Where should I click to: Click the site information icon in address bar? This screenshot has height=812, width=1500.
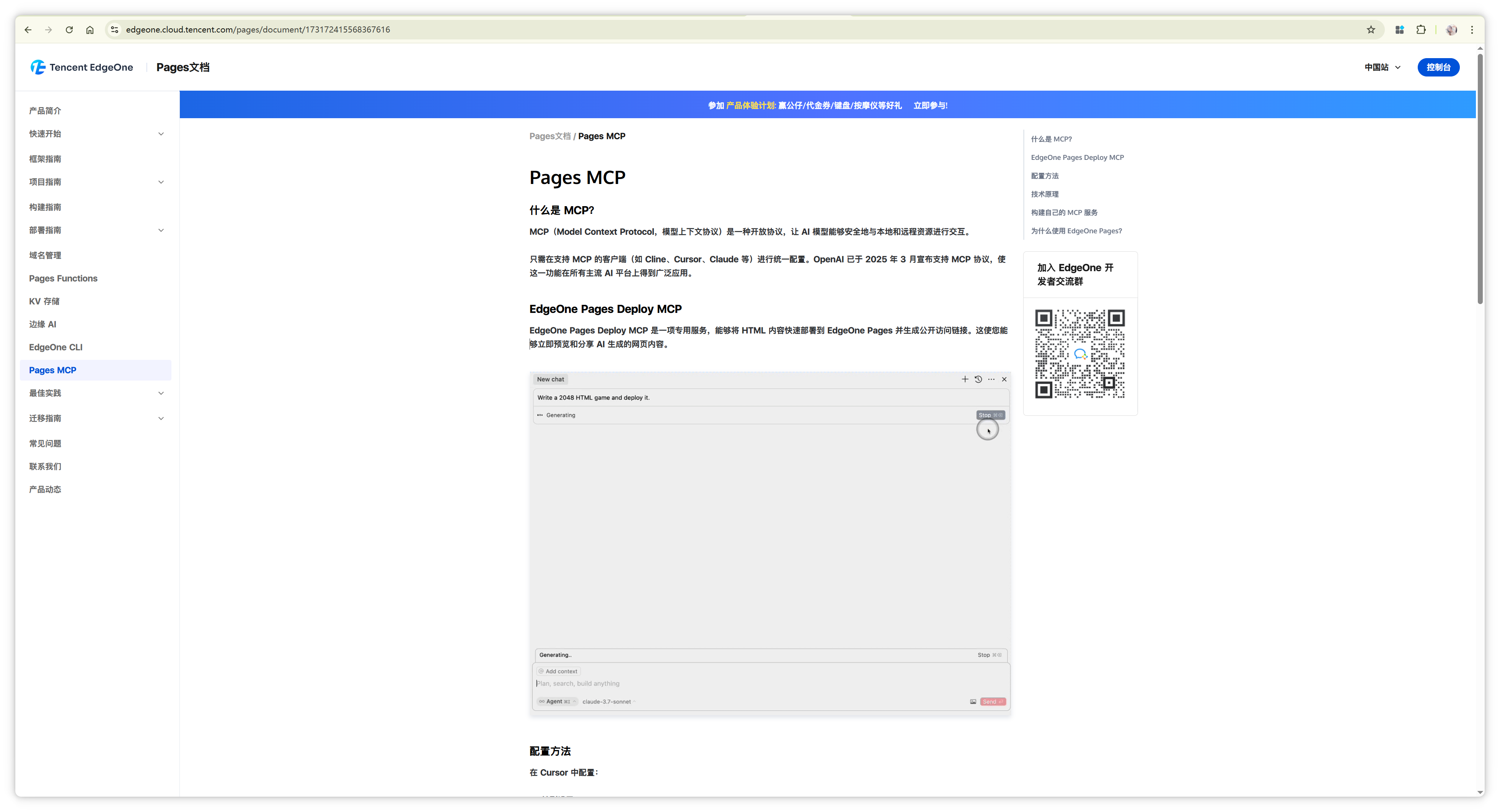coord(115,30)
